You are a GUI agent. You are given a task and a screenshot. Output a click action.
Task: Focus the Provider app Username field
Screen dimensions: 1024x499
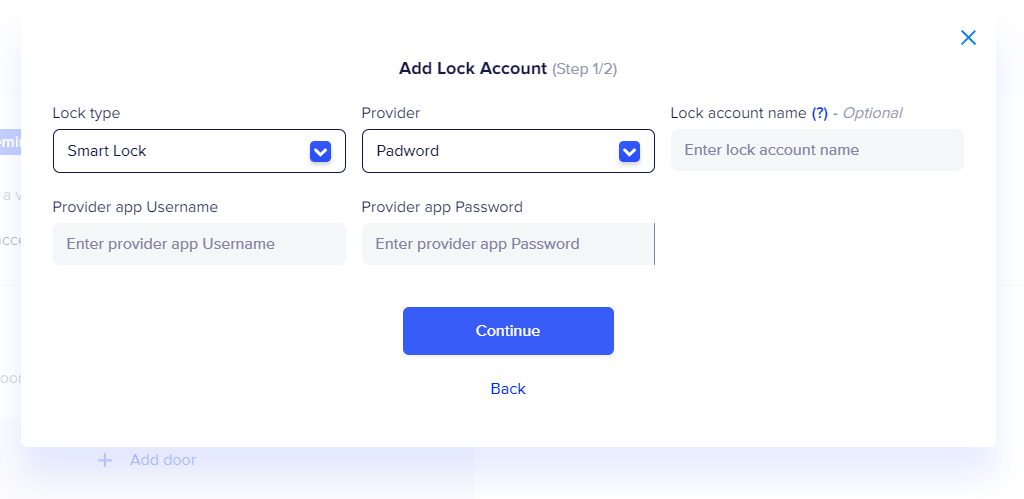pos(199,244)
